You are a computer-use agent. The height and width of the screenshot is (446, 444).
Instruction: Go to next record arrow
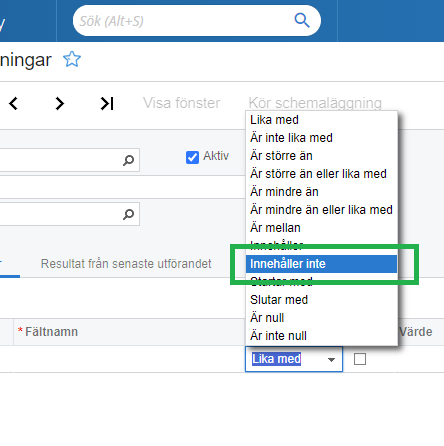coord(60,103)
